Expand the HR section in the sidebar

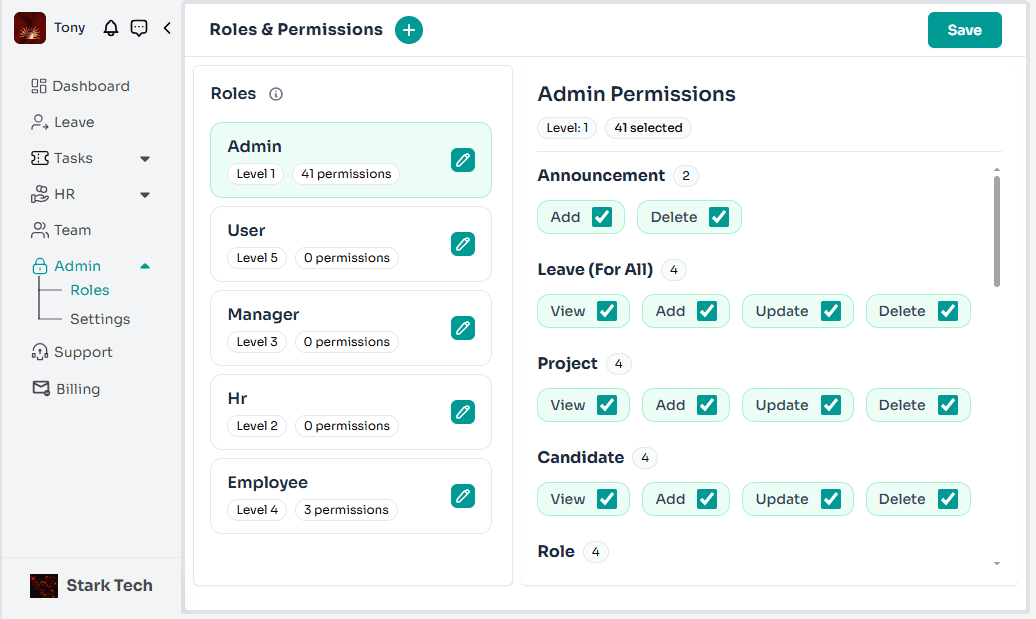point(67,194)
